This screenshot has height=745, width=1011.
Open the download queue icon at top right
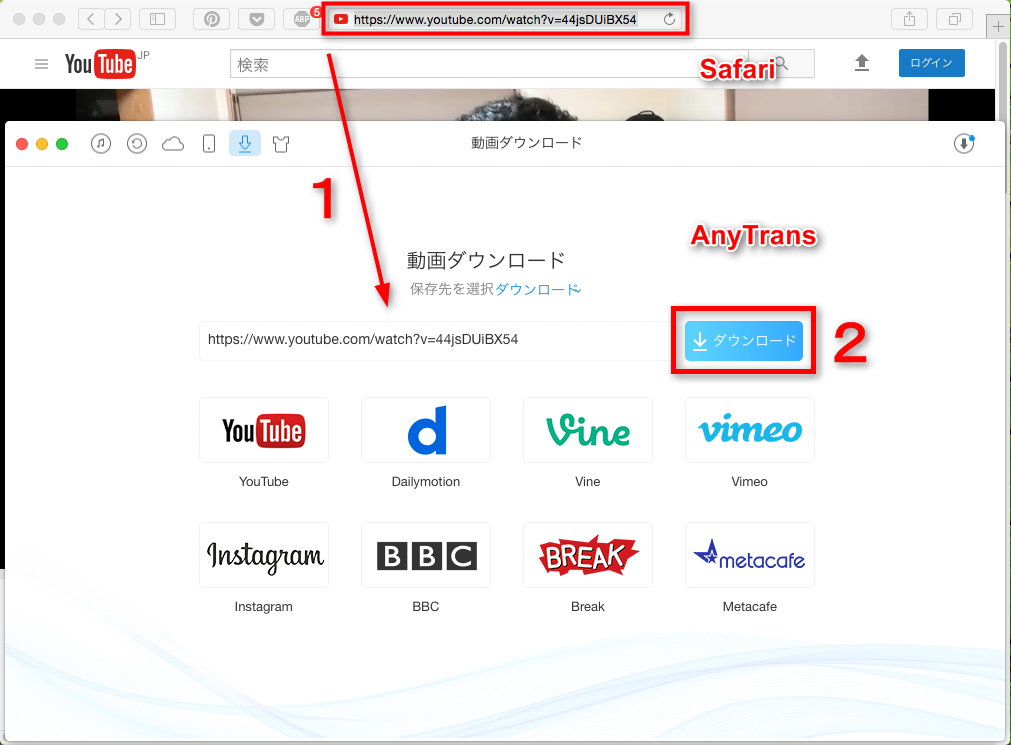[x=964, y=143]
